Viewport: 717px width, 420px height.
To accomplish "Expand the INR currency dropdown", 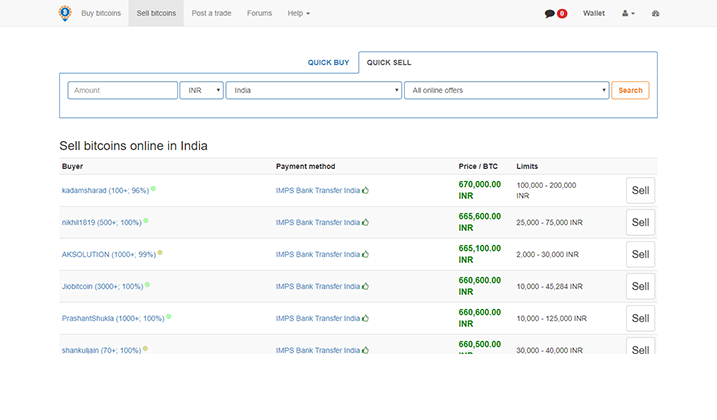I will (201, 90).
